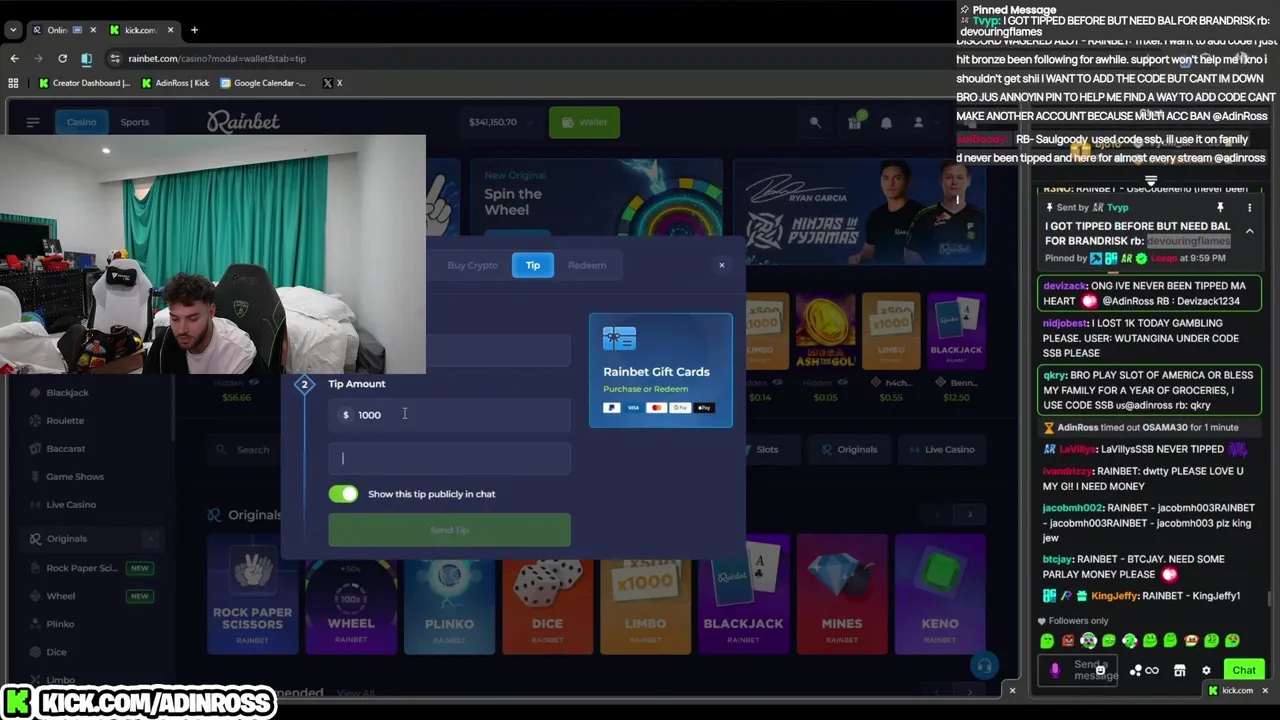Image resolution: width=1280 pixels, height=720 pixels.
Task: Open Plinko in the sidebar
Action: pyautogui.click(x=60, y=624)
